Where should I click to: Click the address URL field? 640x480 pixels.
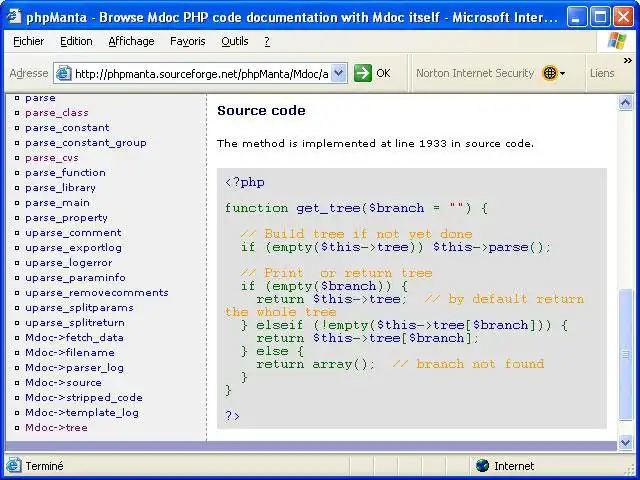202,74
